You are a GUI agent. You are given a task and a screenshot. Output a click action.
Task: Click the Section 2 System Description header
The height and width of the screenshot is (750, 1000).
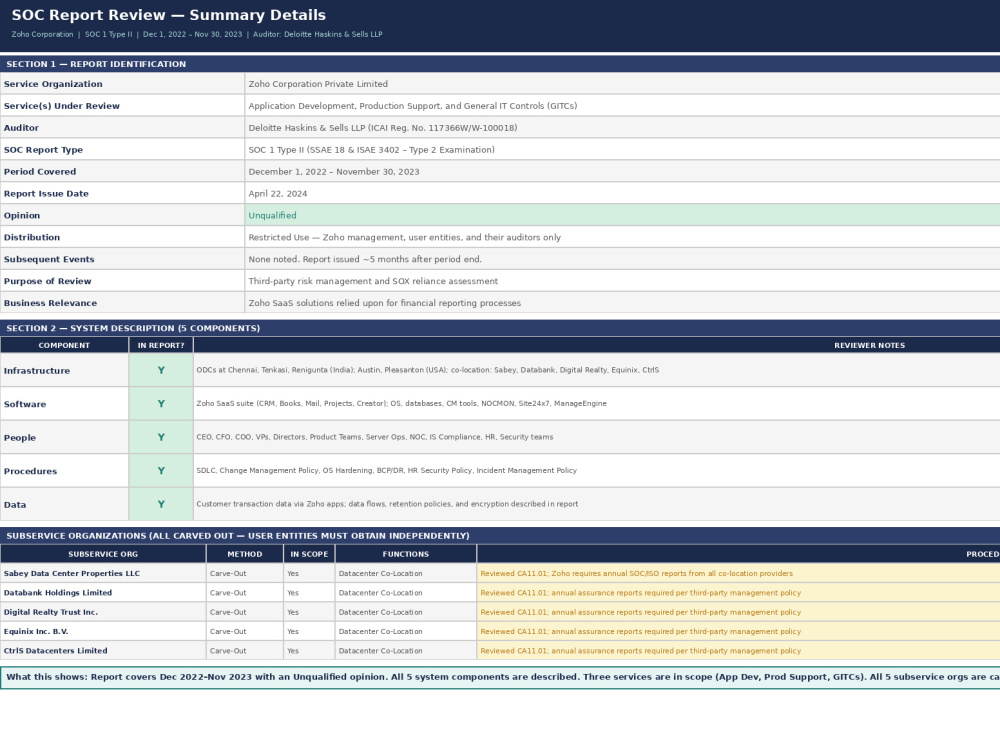(500, 328)
